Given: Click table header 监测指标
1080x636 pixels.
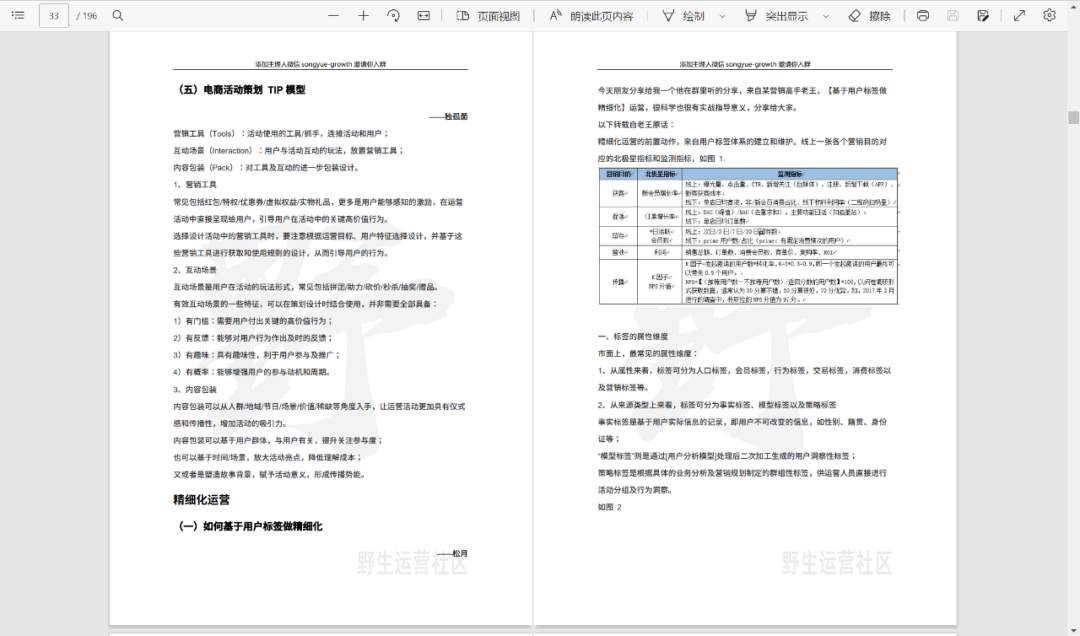Looking at the screenshot, I should [790, 174].
